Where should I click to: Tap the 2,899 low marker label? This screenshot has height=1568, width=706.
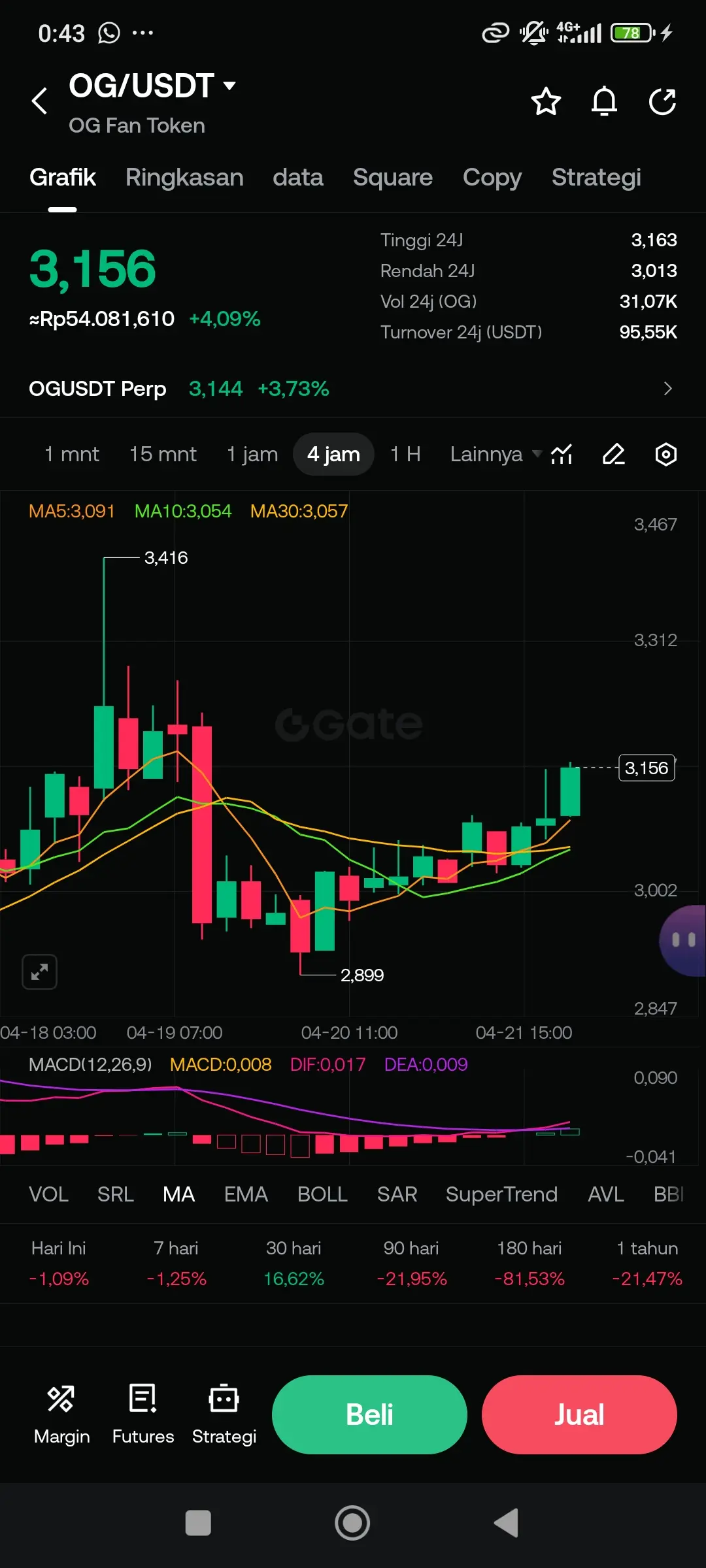[x=362, y=975]
